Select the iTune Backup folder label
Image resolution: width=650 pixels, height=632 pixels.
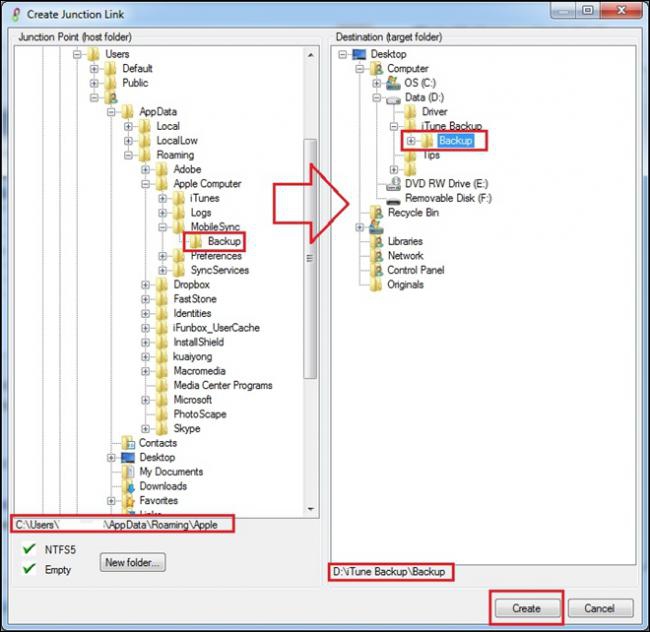pos(451,126)
